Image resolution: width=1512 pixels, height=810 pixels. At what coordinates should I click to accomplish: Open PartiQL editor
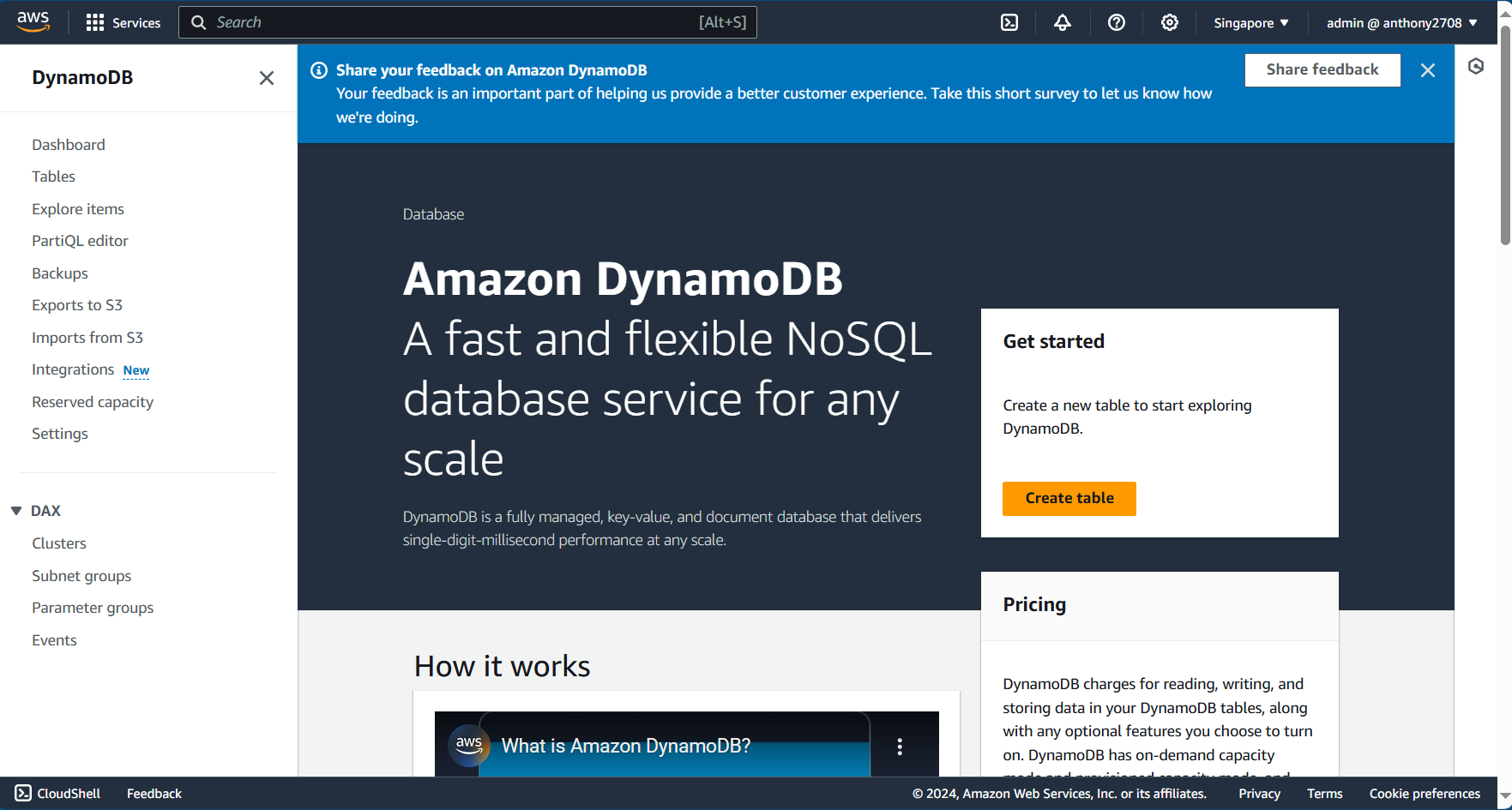pos(80,241)
